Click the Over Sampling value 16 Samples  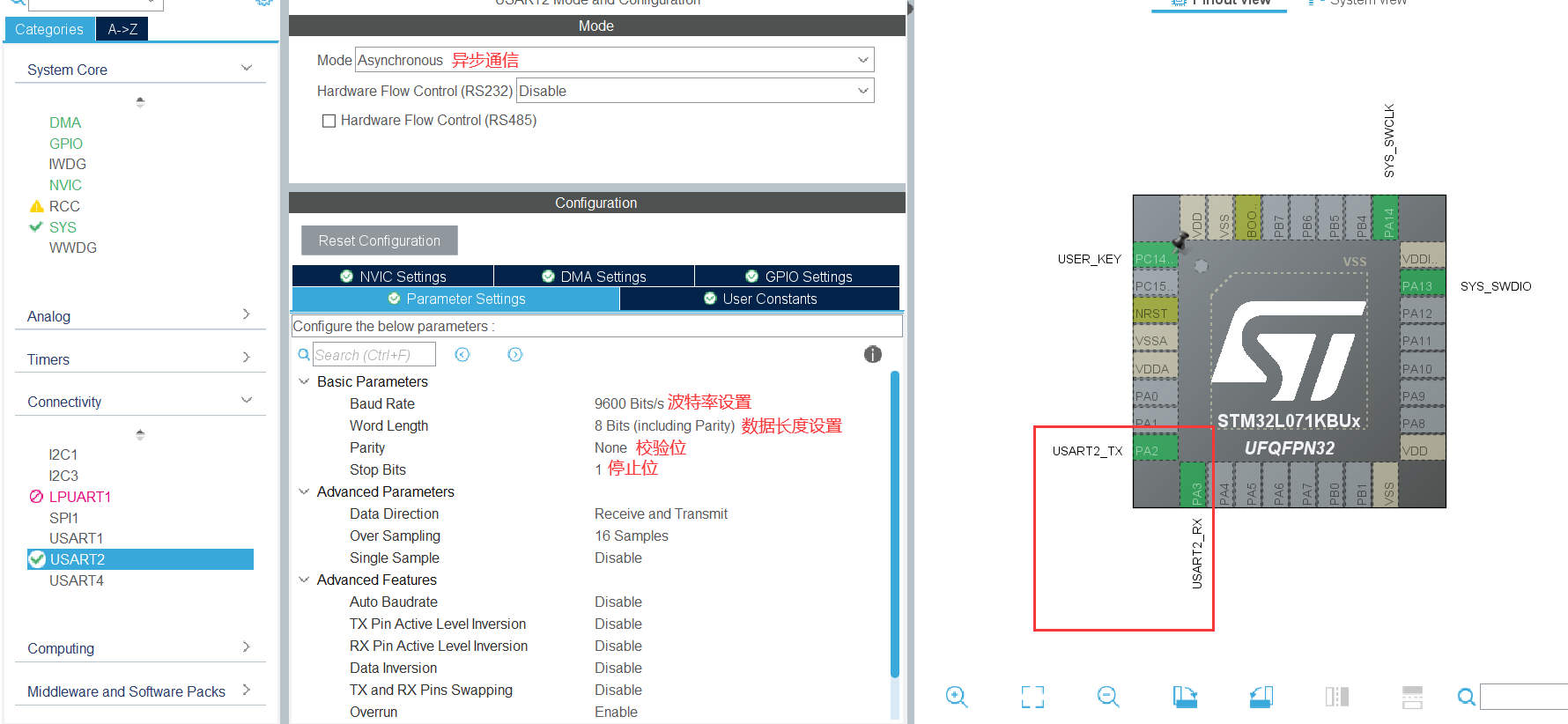632,536
